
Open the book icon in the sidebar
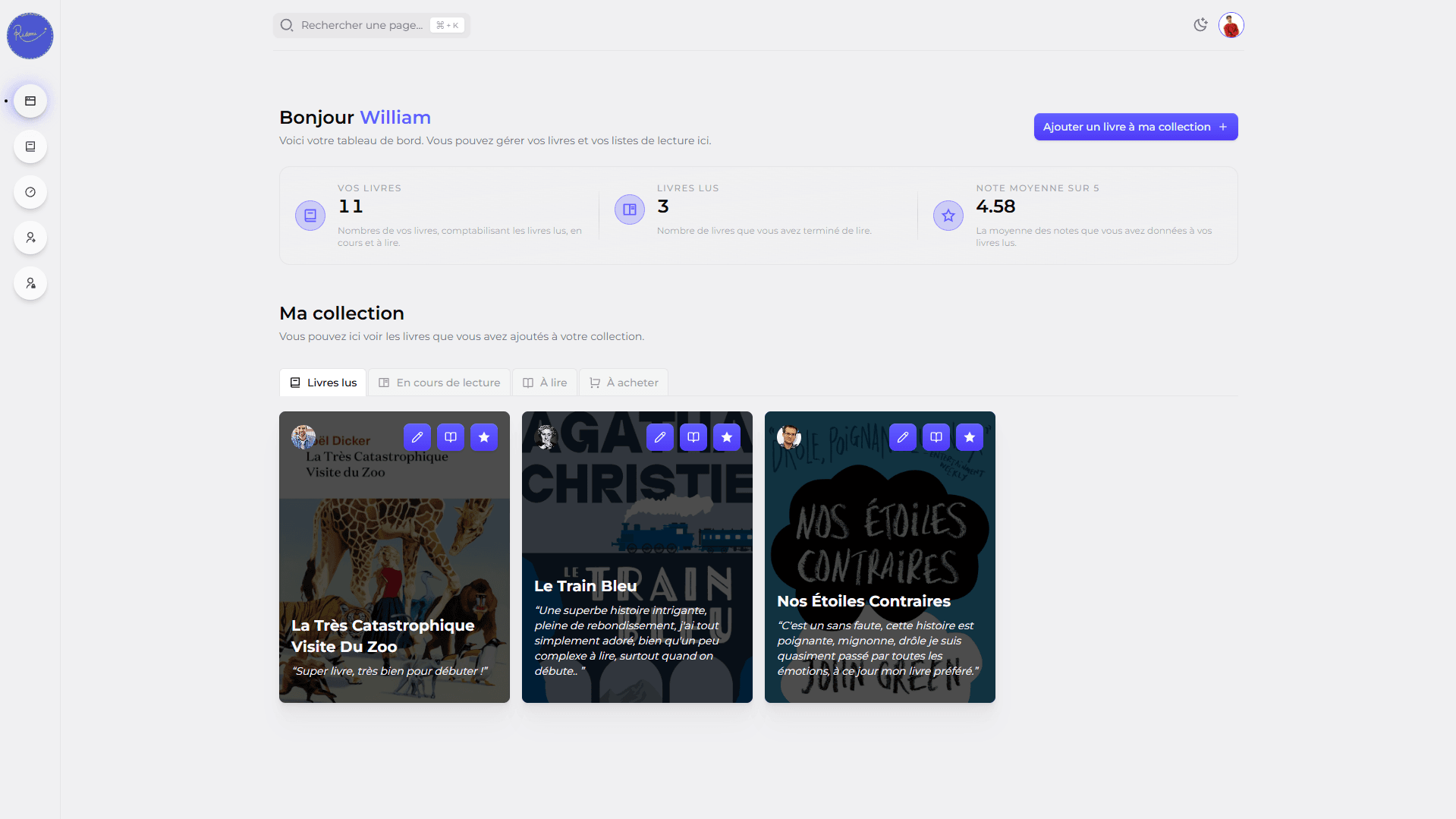coord(30,146)
